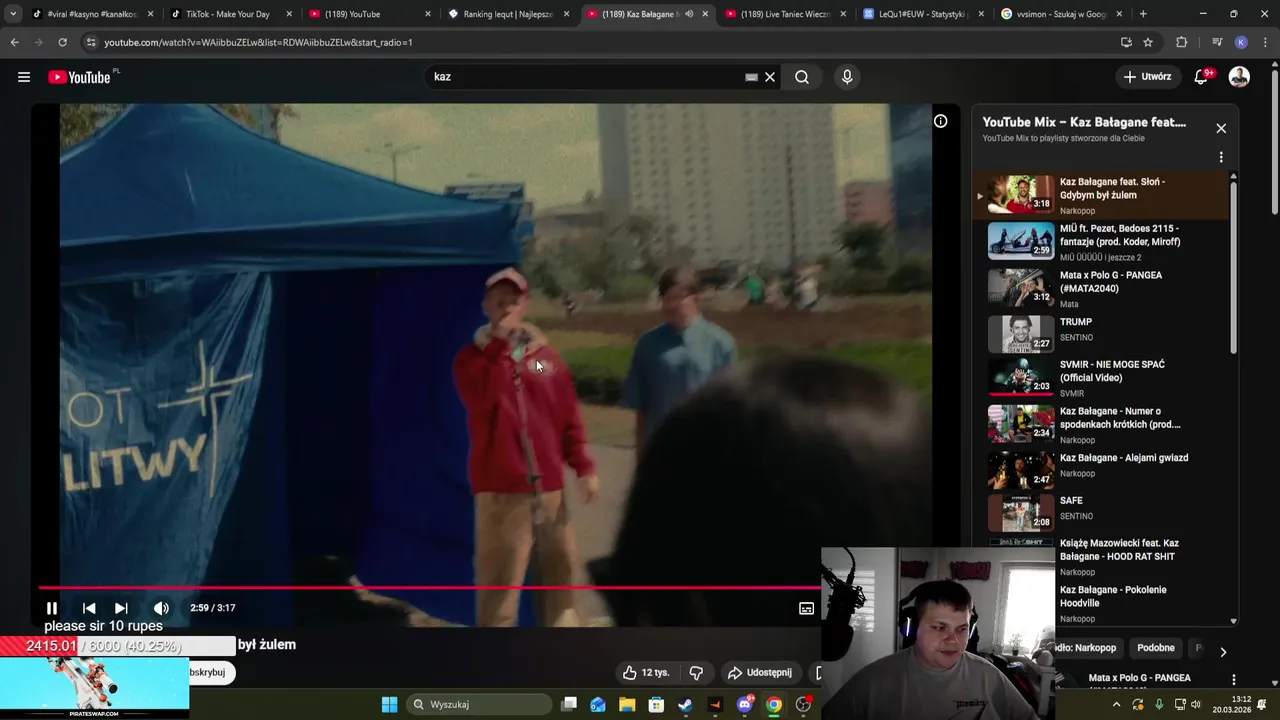The width and height of the screenshot is (1280, 720).
Task: Open a new browser tab
Action: pos(1143,14)
